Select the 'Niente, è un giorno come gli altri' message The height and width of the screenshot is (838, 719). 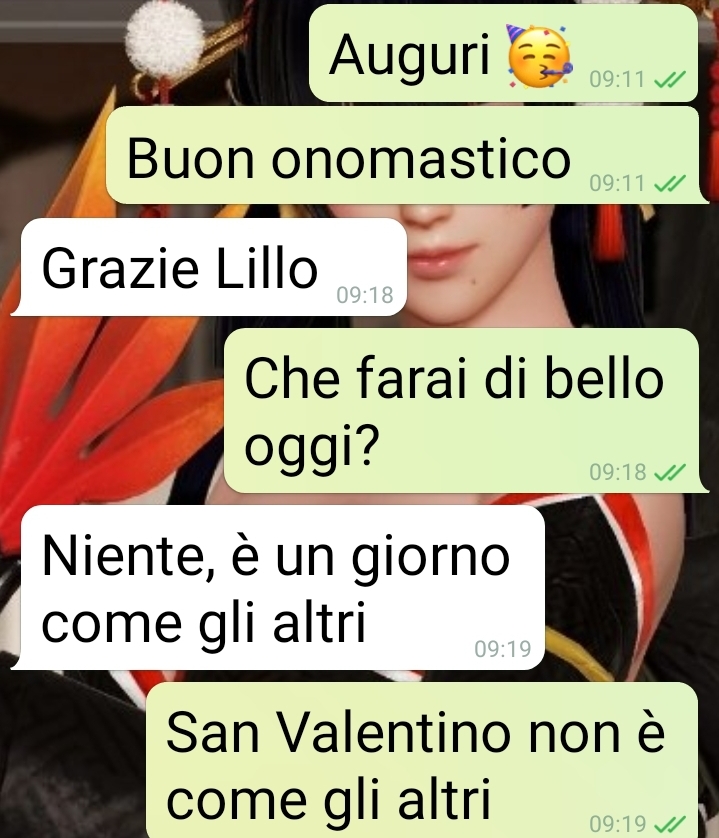tap(278, 587)
